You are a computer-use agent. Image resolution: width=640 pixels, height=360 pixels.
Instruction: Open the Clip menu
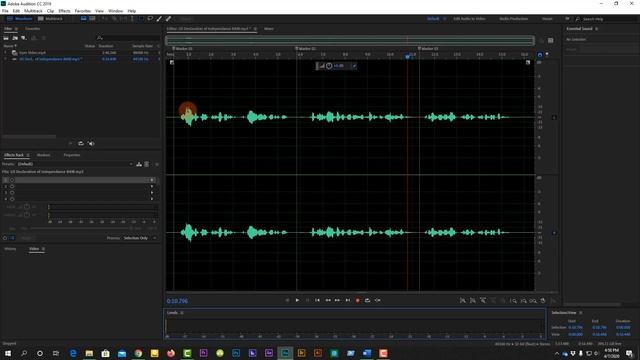click(x=50, y=11)
